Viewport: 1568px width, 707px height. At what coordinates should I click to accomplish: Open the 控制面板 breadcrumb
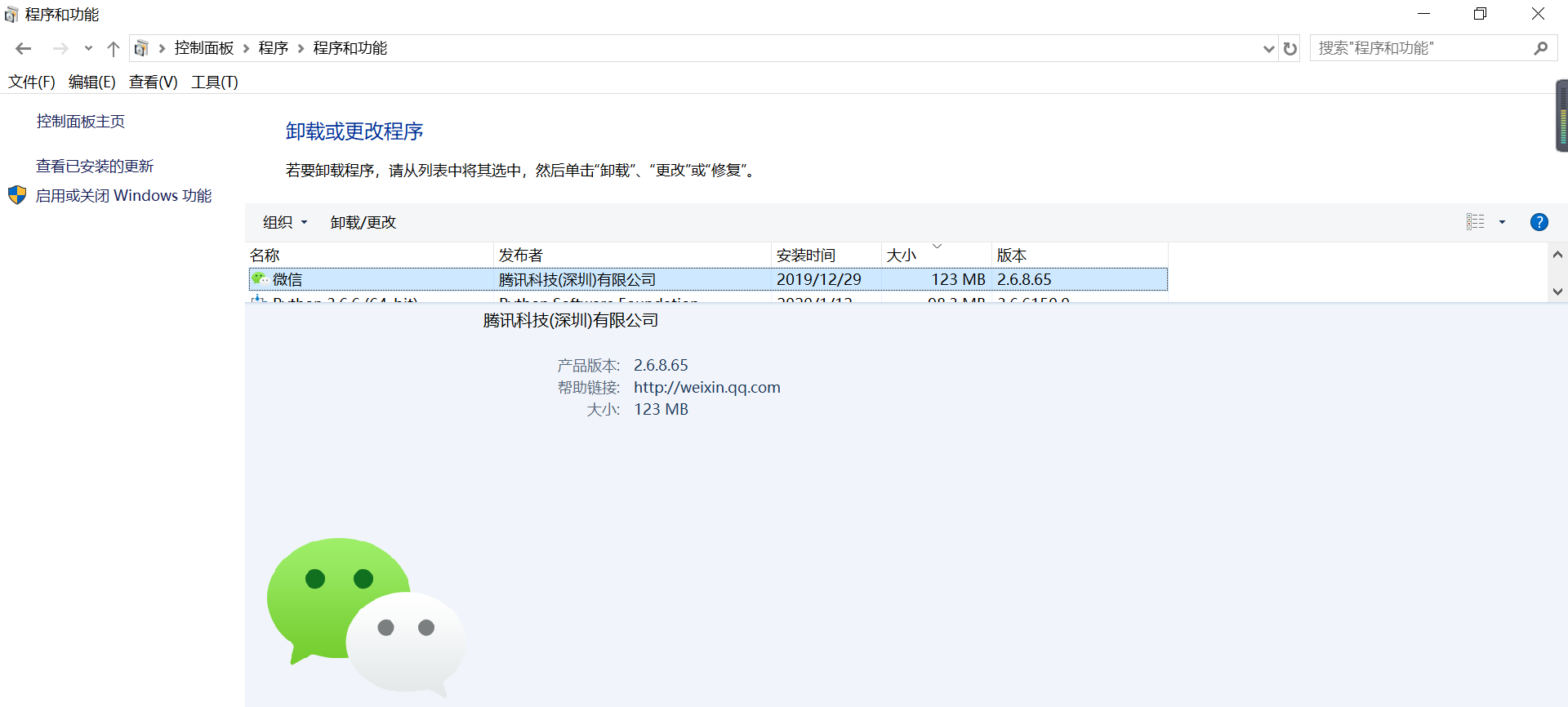204,48
